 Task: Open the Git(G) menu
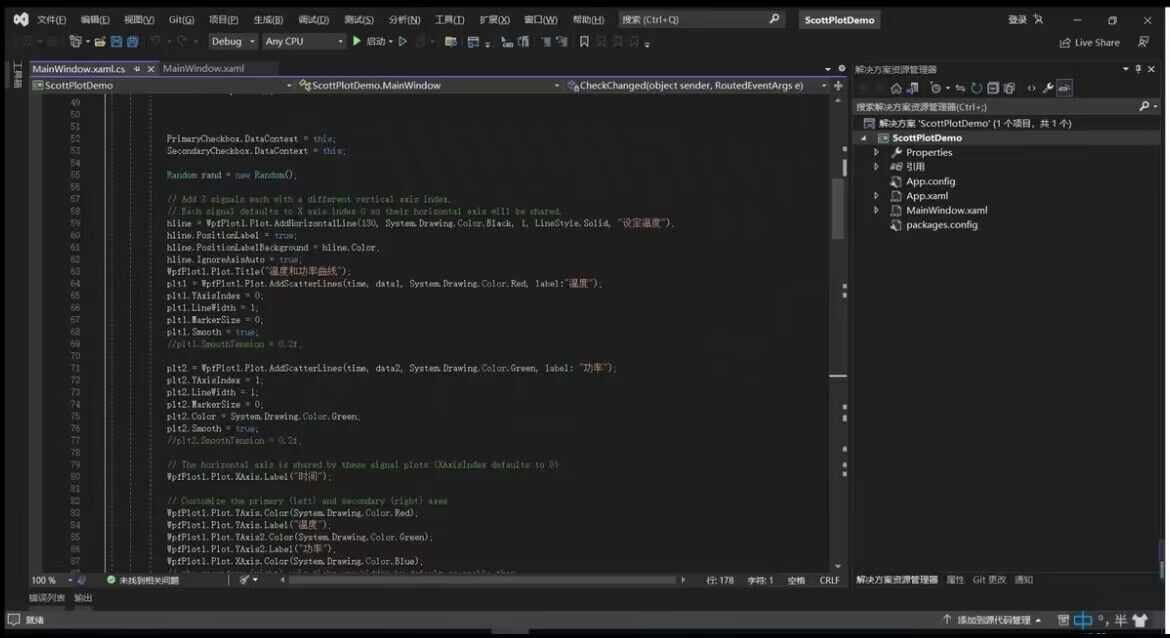181,19
